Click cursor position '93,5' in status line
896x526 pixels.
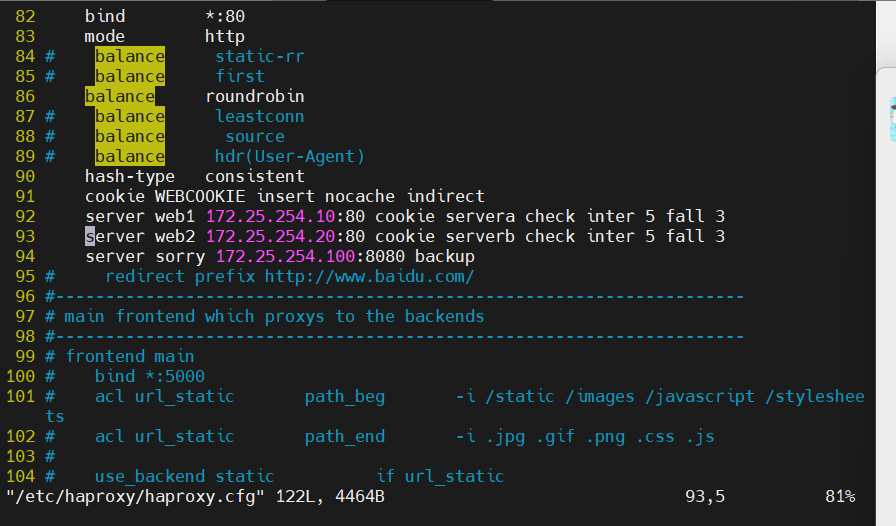point(705,496)
